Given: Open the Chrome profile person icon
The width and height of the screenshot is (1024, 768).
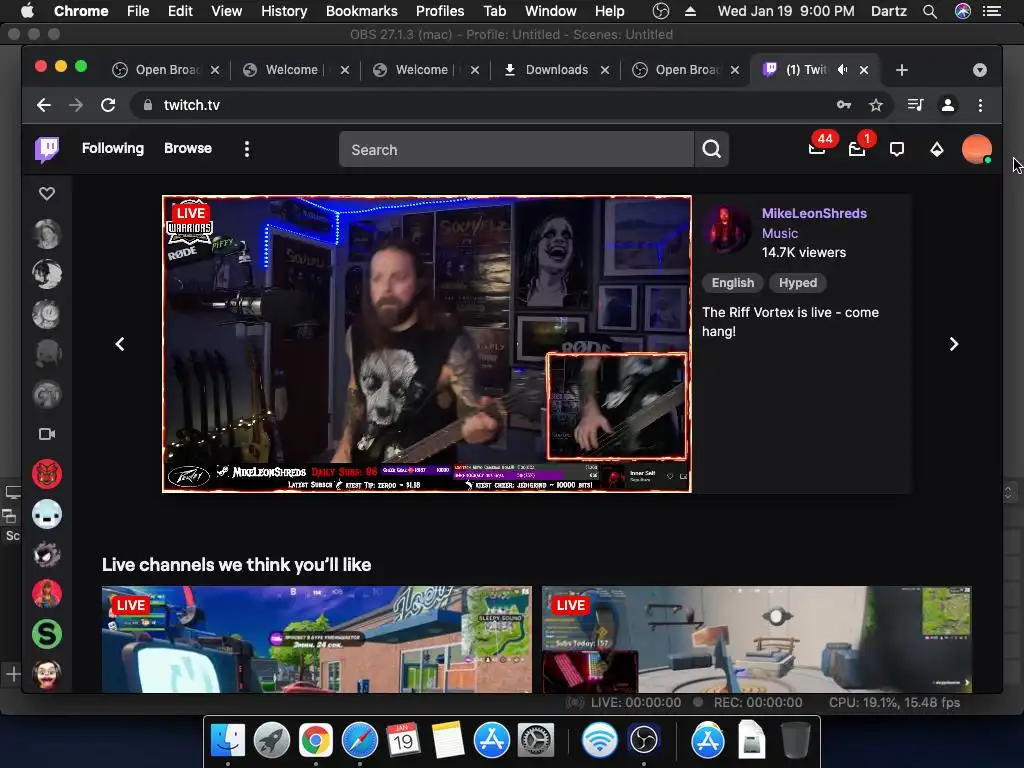Looking at the screenshot, I should click(948, 105).
